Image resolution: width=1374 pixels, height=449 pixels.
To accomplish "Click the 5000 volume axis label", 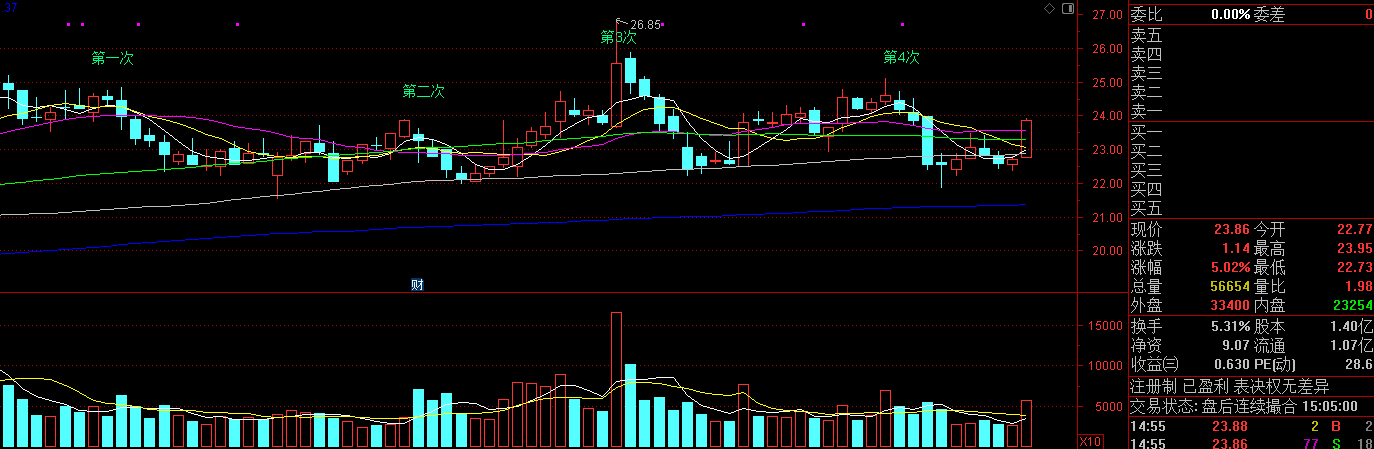I will [1108, 407].
